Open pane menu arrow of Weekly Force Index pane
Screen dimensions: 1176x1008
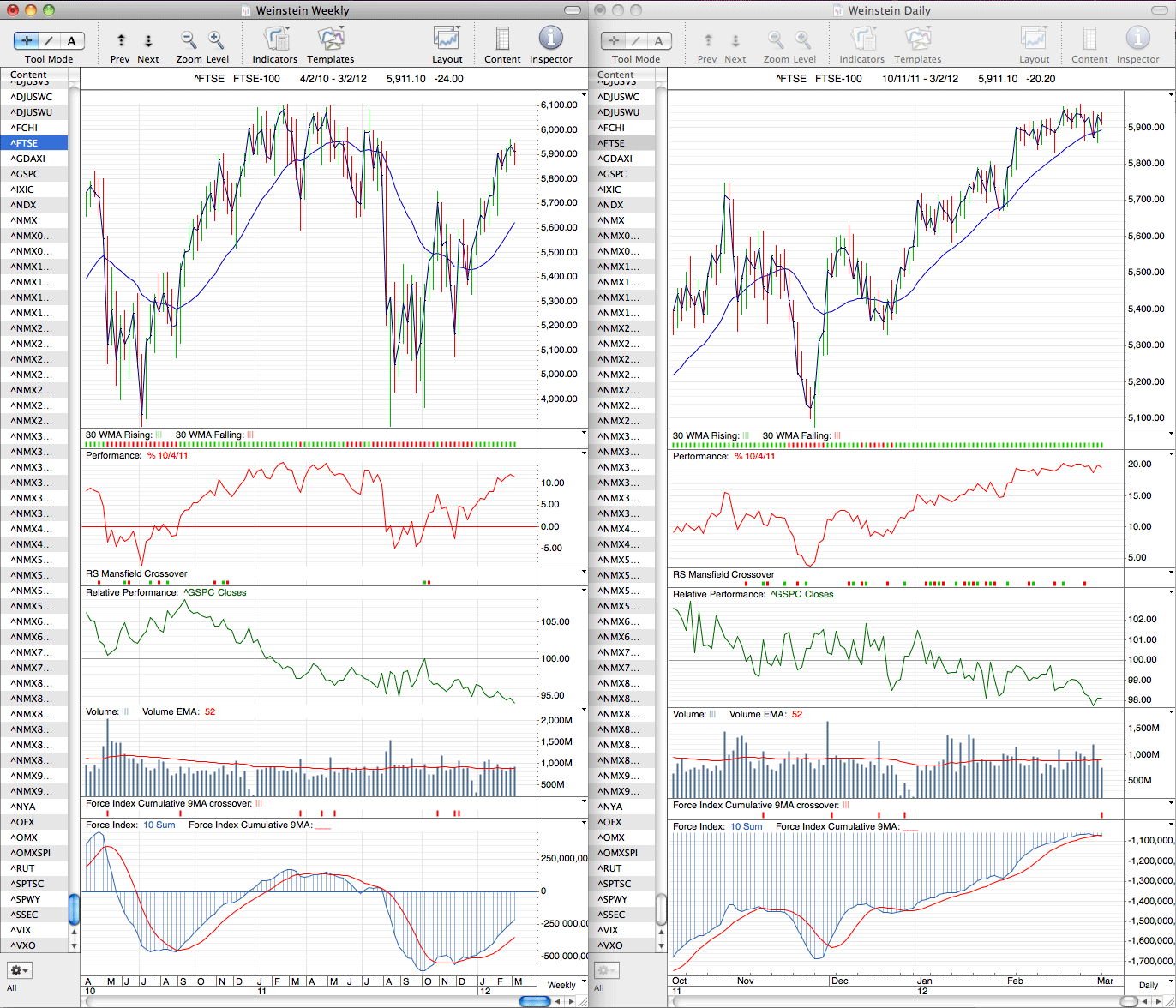click(583, 824)
